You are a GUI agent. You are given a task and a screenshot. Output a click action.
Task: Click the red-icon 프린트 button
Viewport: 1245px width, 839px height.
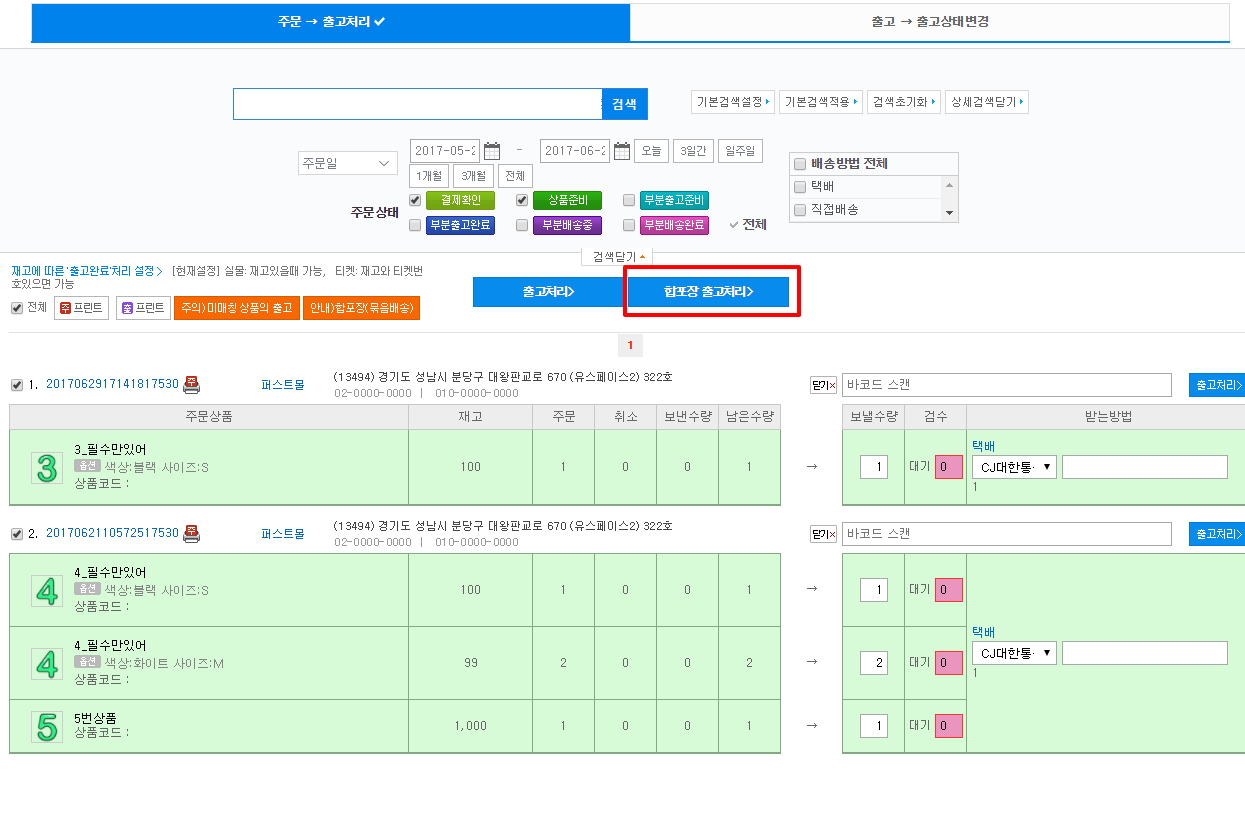(x=81, y=308)
